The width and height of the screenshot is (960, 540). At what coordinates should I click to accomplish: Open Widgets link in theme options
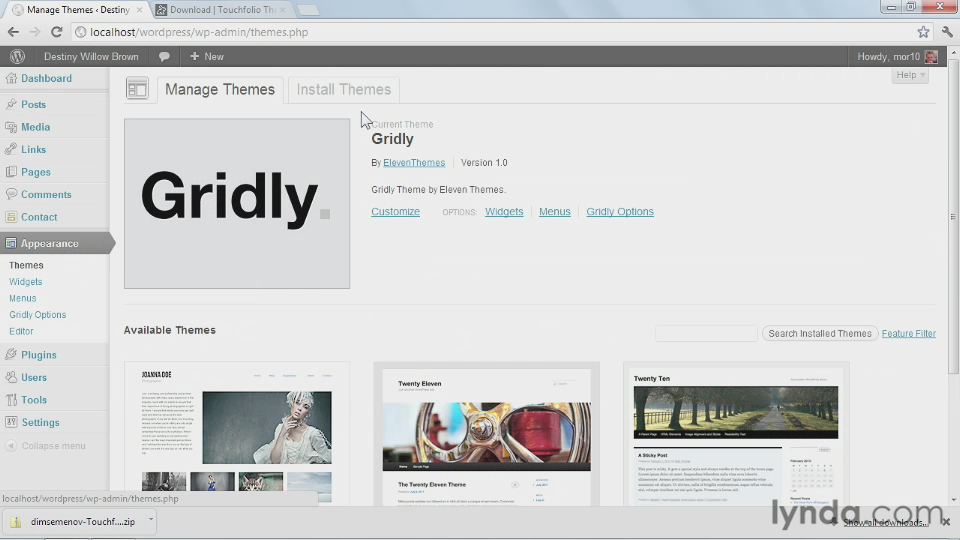click(x=504, y=211)
